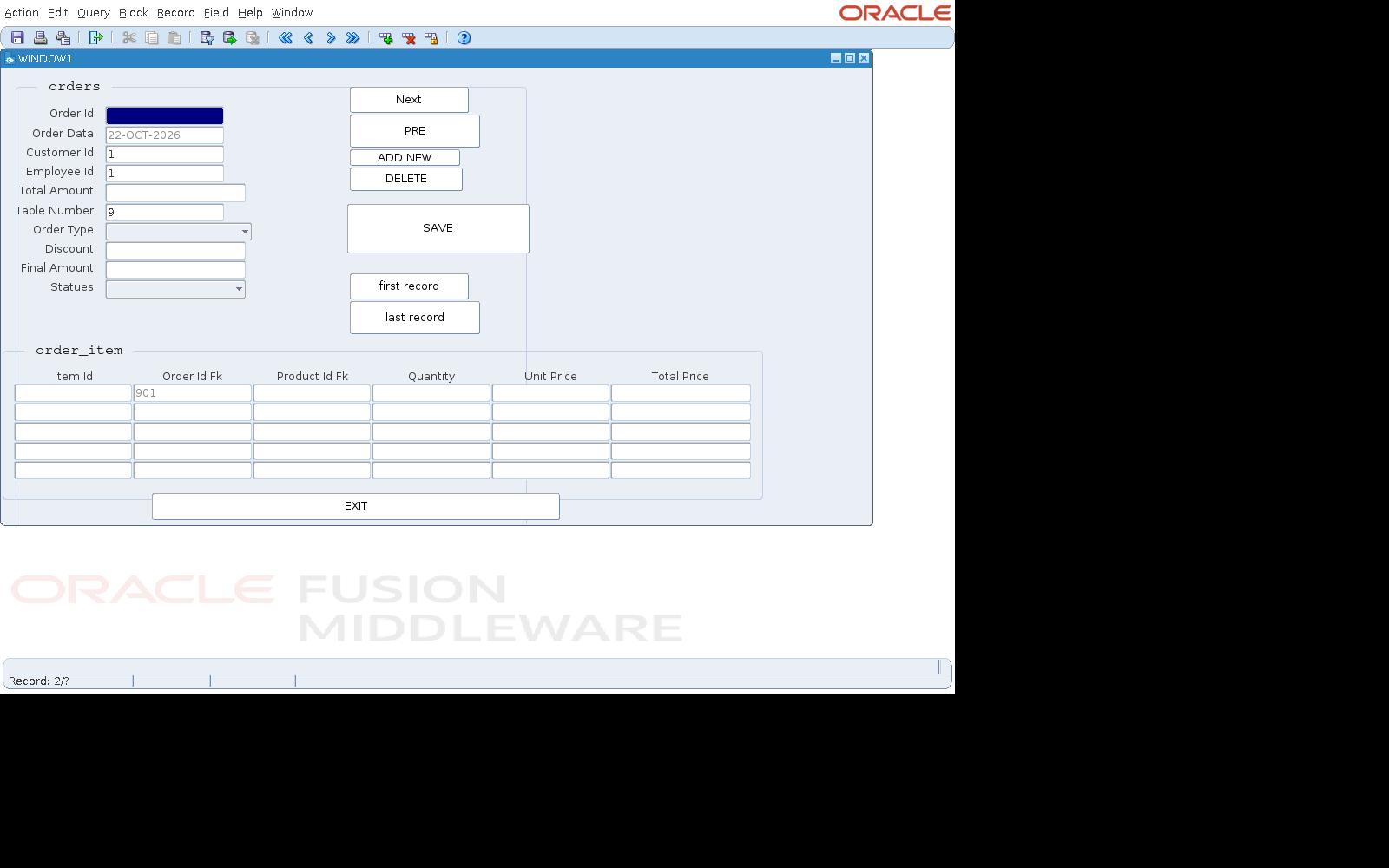Click the Copy toolbar icon
Screen dimensions: 1389x868
tap(152, 38)
